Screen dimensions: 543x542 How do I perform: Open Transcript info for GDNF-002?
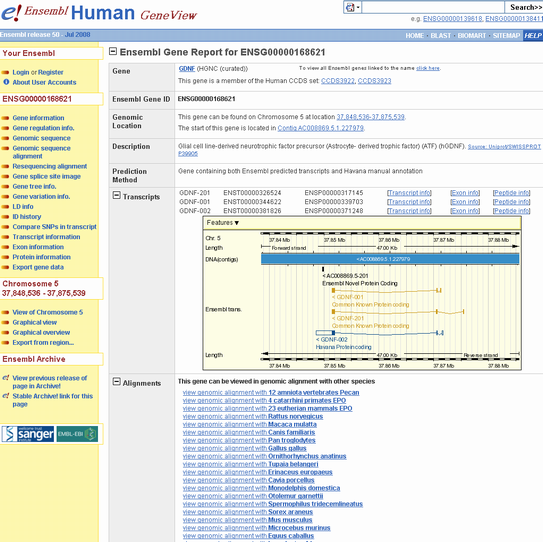point(409,211)
